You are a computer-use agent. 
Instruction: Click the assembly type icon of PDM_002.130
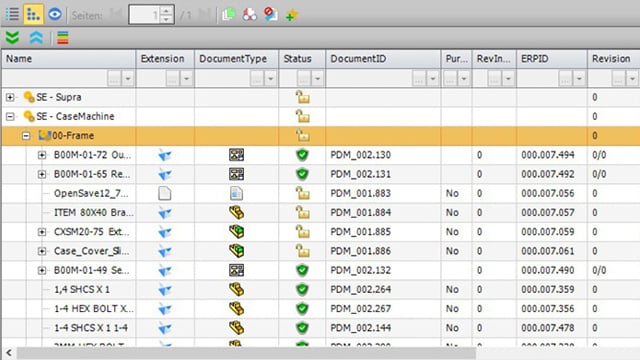pyautogui.click(x=236, y=155)
